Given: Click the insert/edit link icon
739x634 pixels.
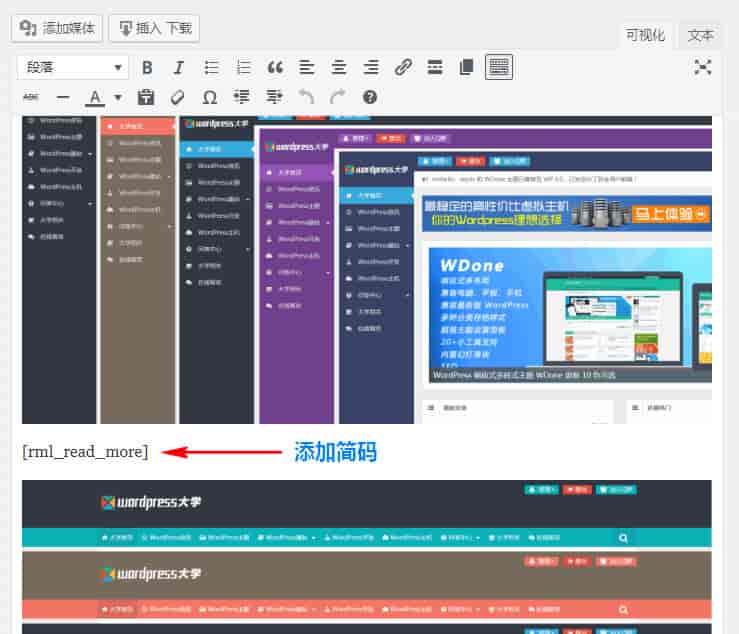Looking at the screenshot, I should tap(403, 68).
